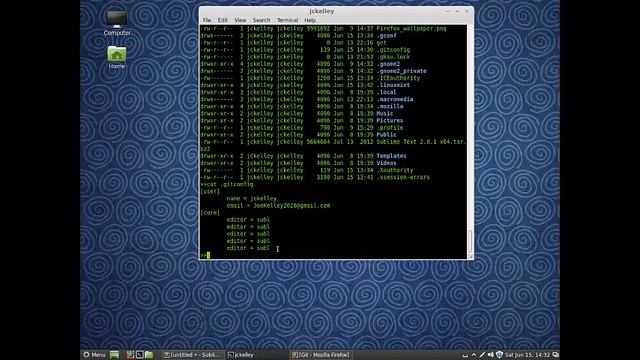This screenshot has height=360, width=640.
Task: Click the email line with JoeKelley2020@gmail.com
Action: 278,205
